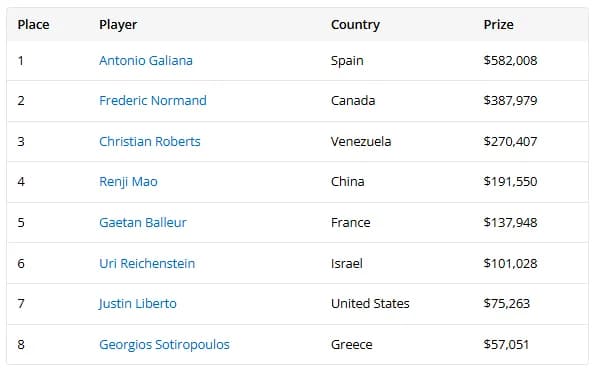Click the Place column header
This screenshot has width=595, height=373.
tap(33, 25)
